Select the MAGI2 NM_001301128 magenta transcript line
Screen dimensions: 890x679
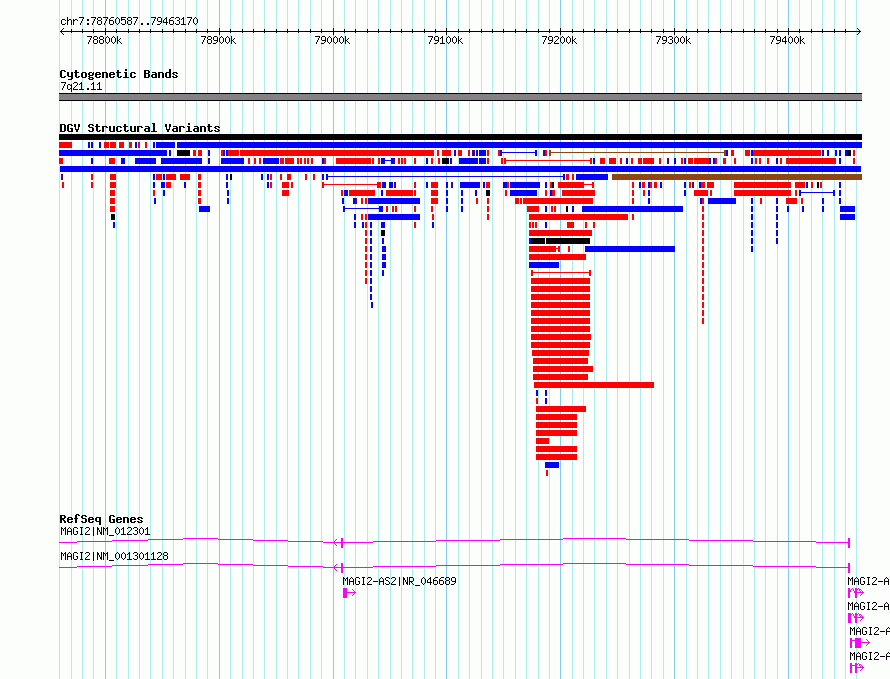(454, 566)
